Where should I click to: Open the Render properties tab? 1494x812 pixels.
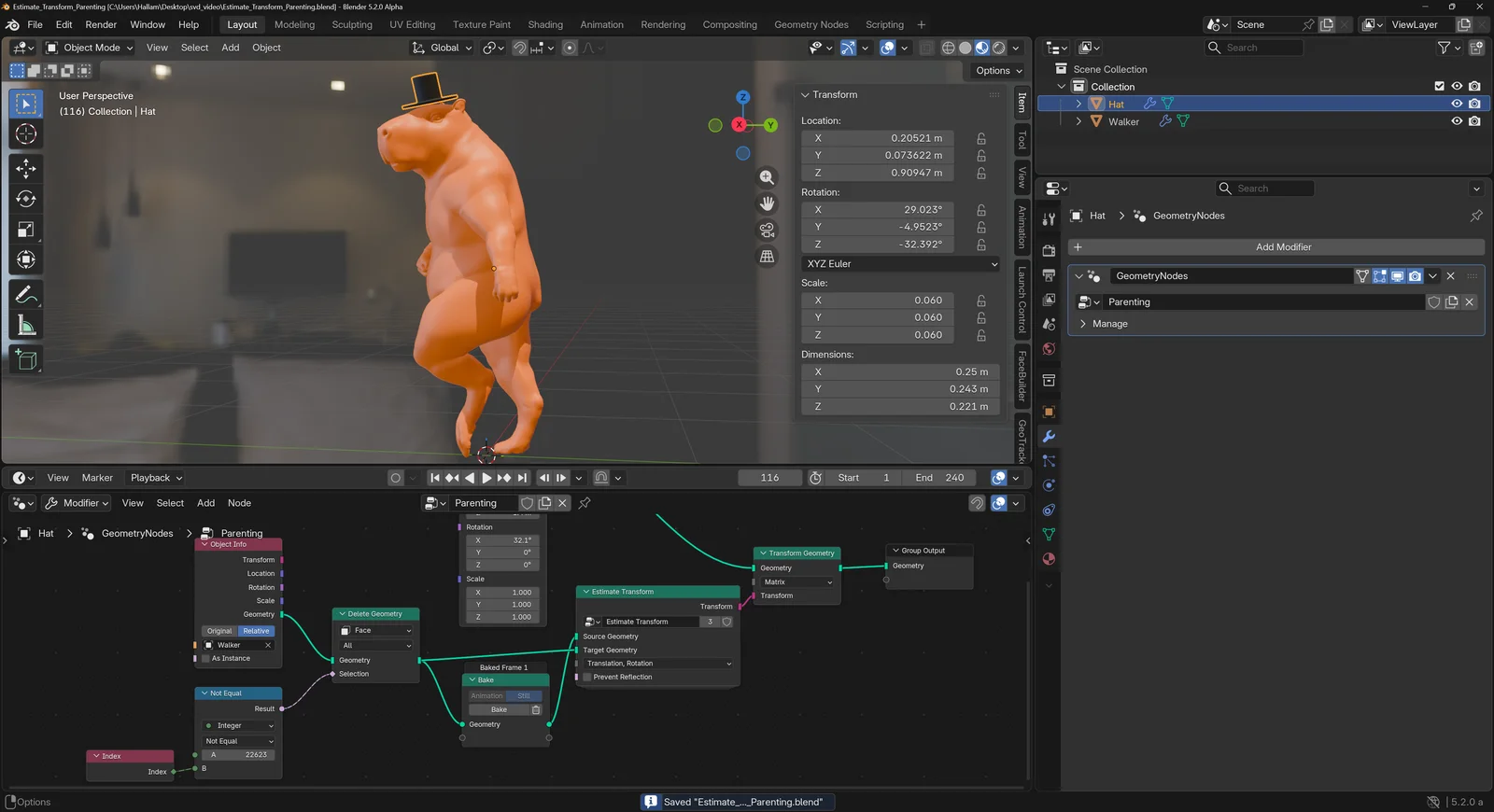click(1049, 250)
